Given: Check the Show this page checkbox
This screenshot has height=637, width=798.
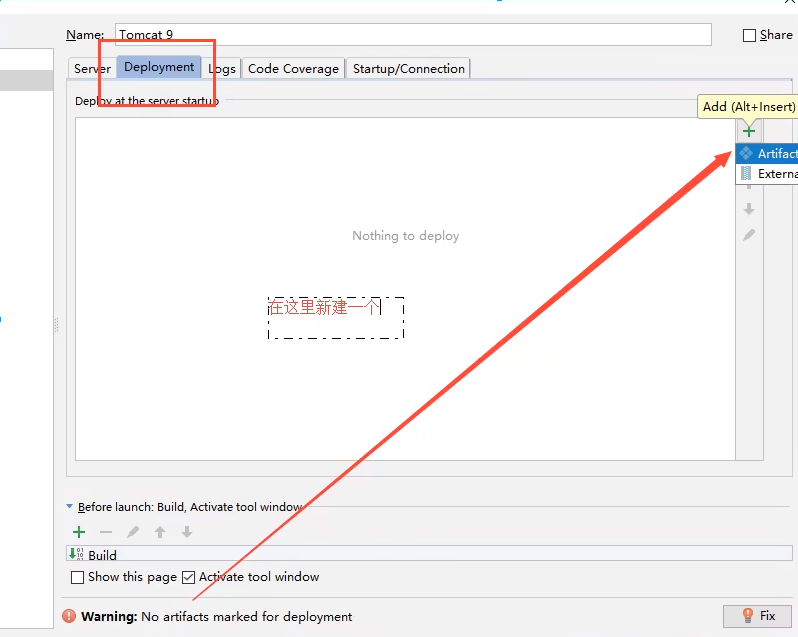Looking at the screenshot, I should (x=78, y=577).
